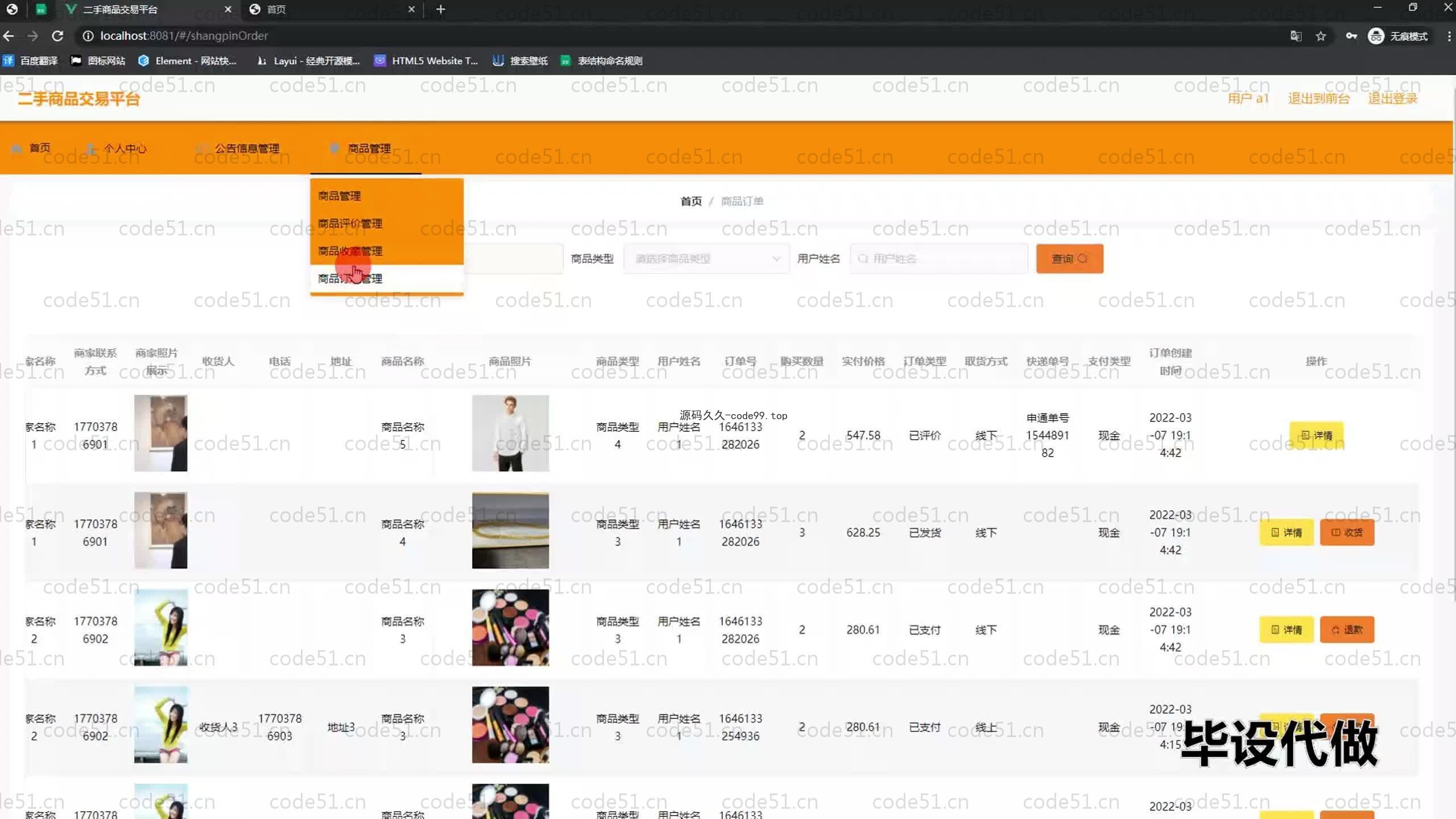
Task: Select 商品订单管理 in the submenu
Action: click(387, 279)
